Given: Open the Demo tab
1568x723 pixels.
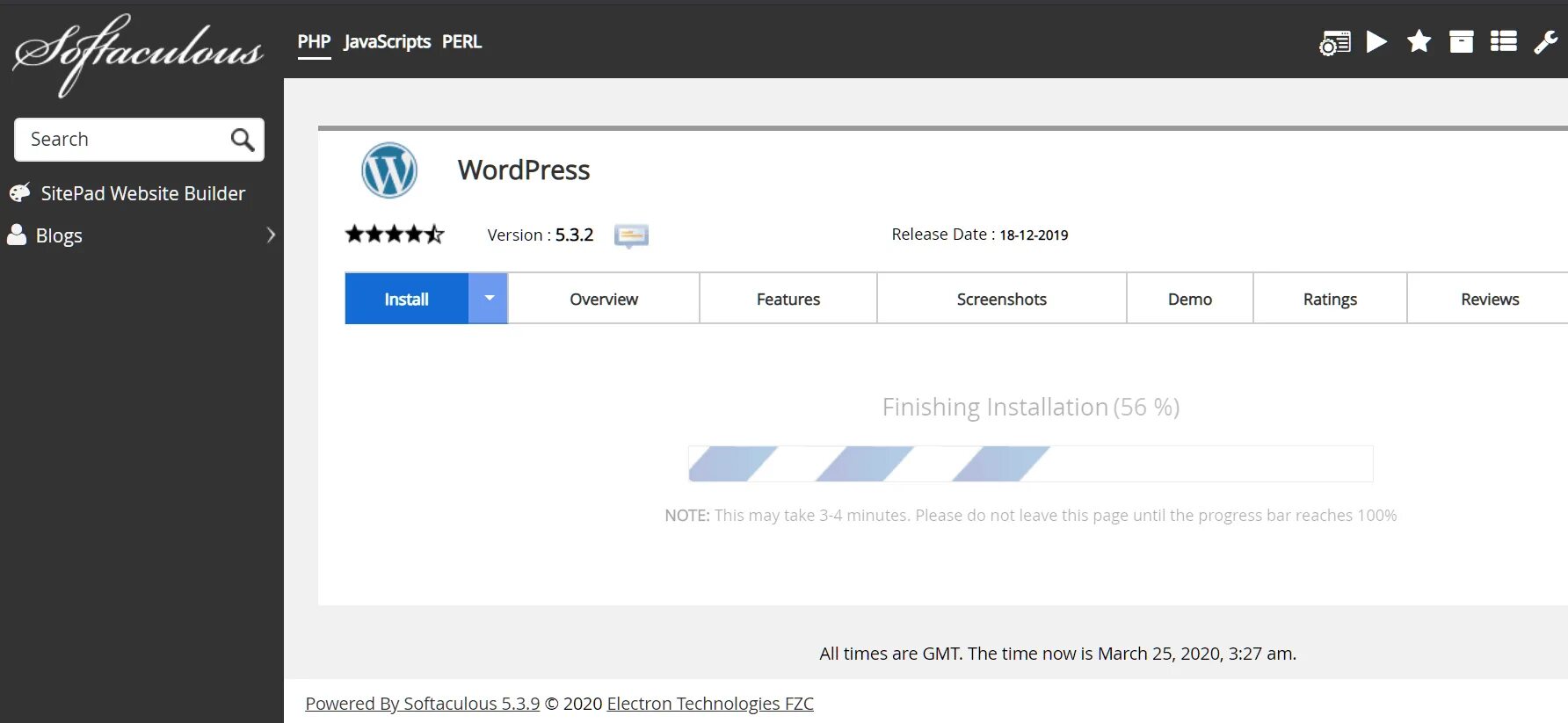Looking at the screenshot, I should 1190,299.
